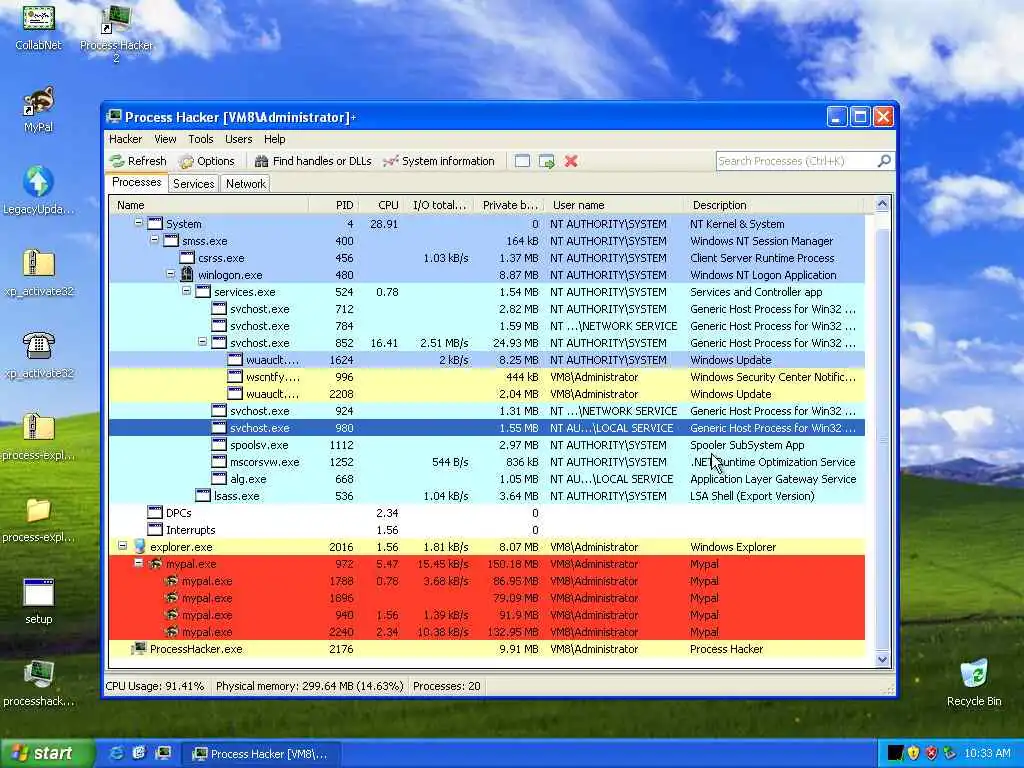Sort by the PID column header
The height and width of the screenshot is (768, 1024).
(333, 205)
